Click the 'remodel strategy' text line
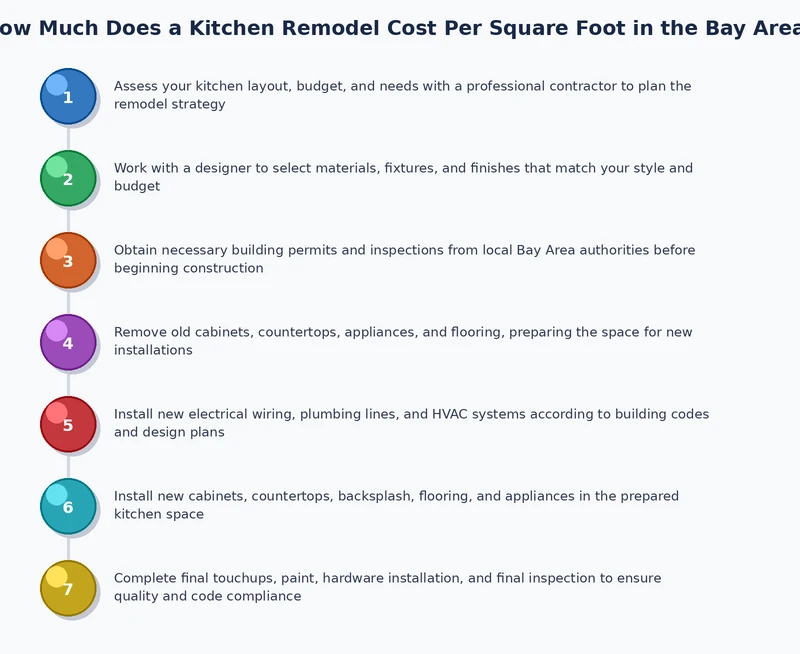 [169, 104]
